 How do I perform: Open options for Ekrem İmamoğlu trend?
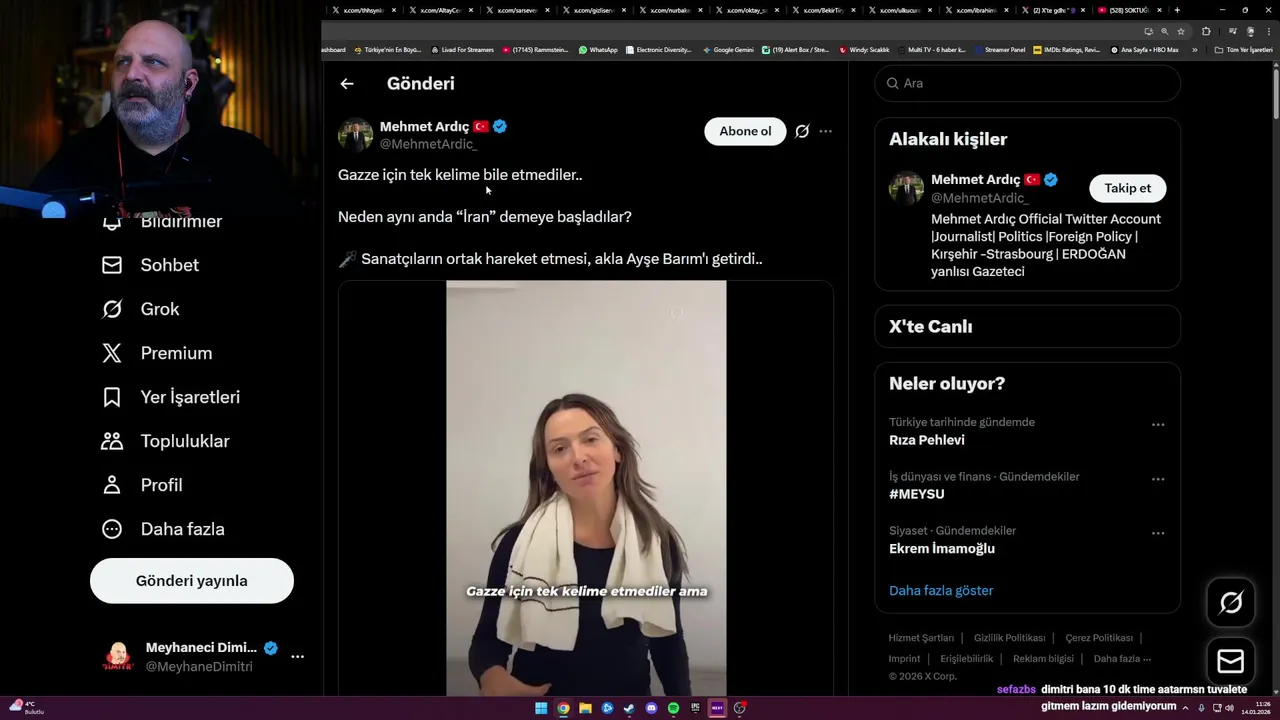pos(1158,533)
